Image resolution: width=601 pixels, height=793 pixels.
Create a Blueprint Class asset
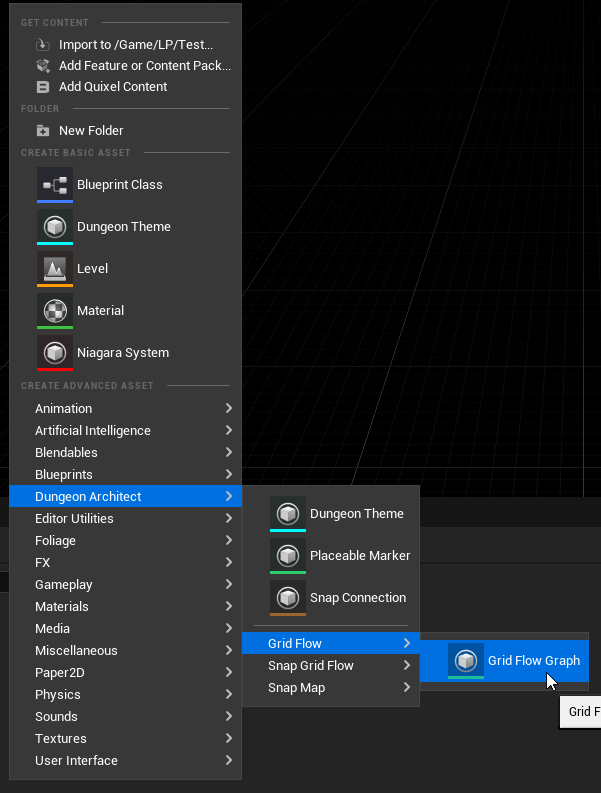point(125,185)
